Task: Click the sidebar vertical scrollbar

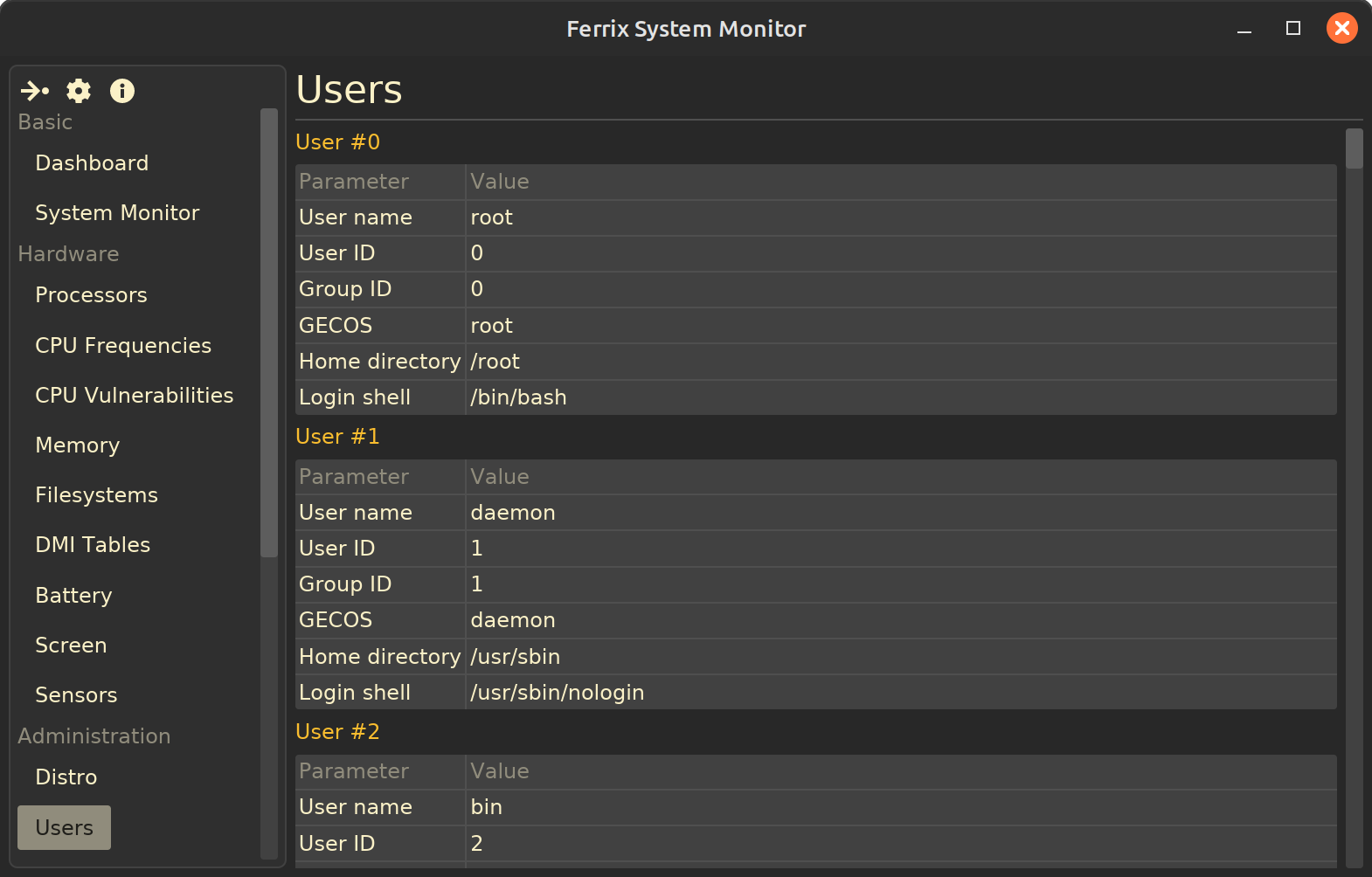Action: (269, 332)
